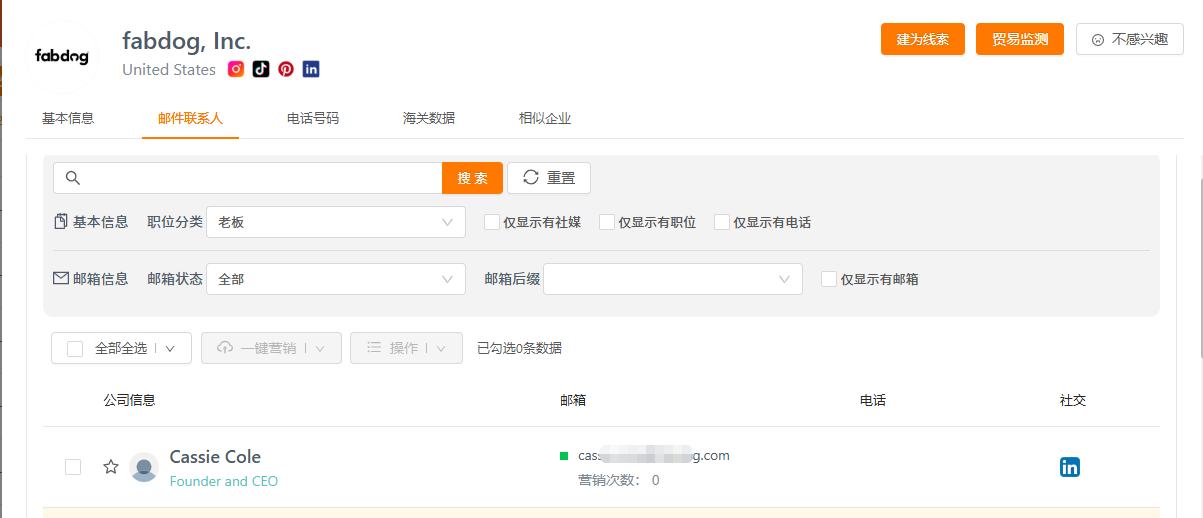Click the orange 搜索 button
Viewport: 1203px width, 518px height.
473,178
